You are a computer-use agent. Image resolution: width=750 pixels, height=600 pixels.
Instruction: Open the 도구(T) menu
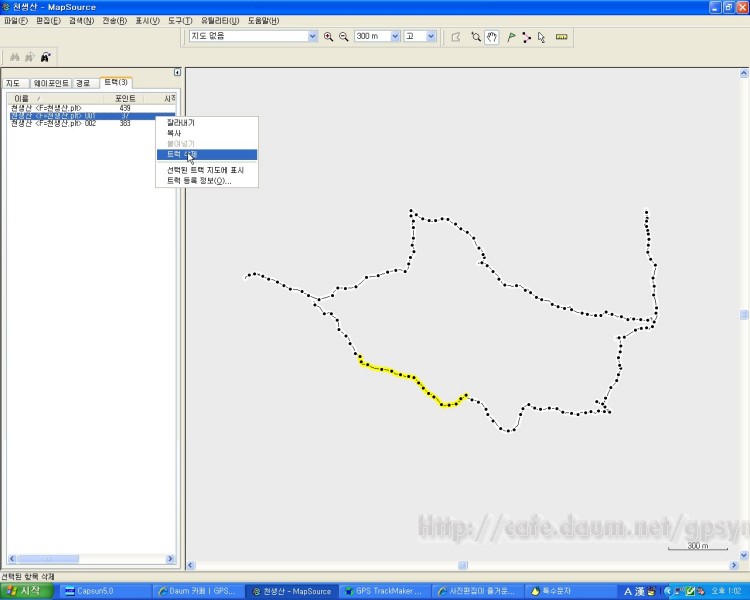pyautogui.click(x=180, y=21)
